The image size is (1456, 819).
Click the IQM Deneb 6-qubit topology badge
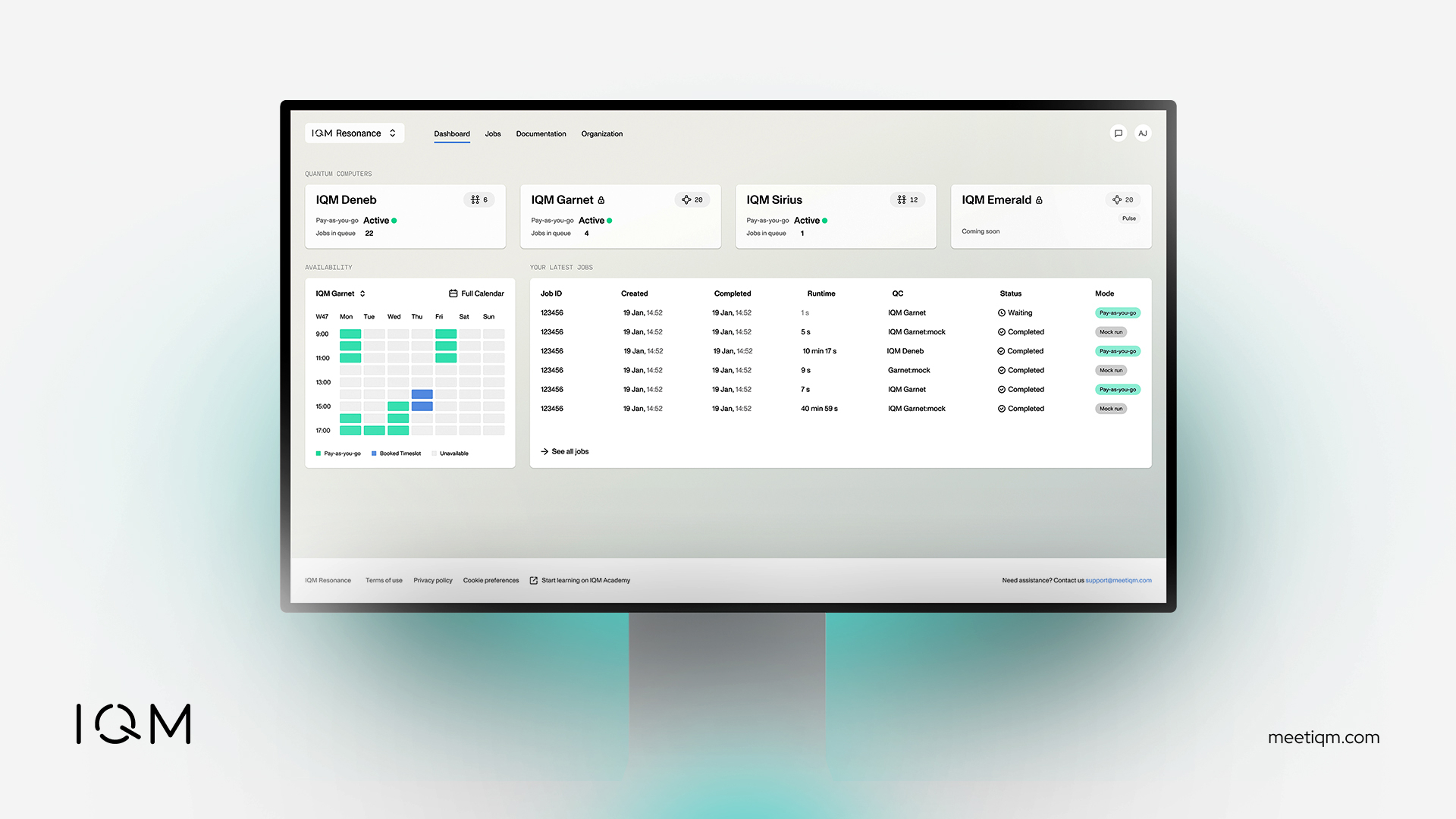click(x=479, y=200)
